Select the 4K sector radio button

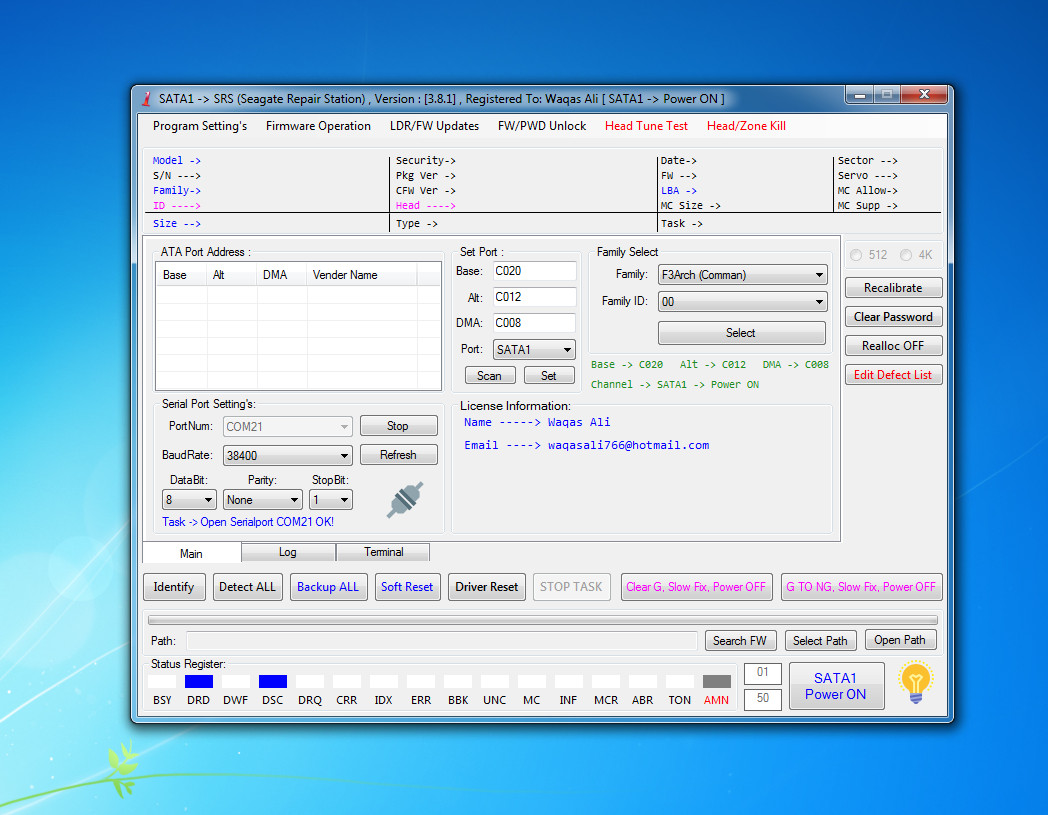click(x=906, y=255)
